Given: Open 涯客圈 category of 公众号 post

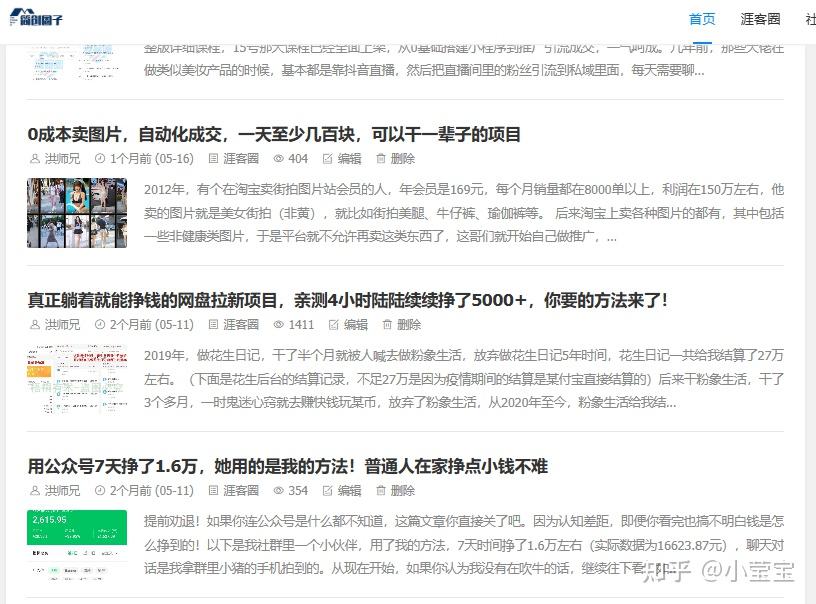Looking at the screenshot, I should pyautogui.click(x=241, y=491).
